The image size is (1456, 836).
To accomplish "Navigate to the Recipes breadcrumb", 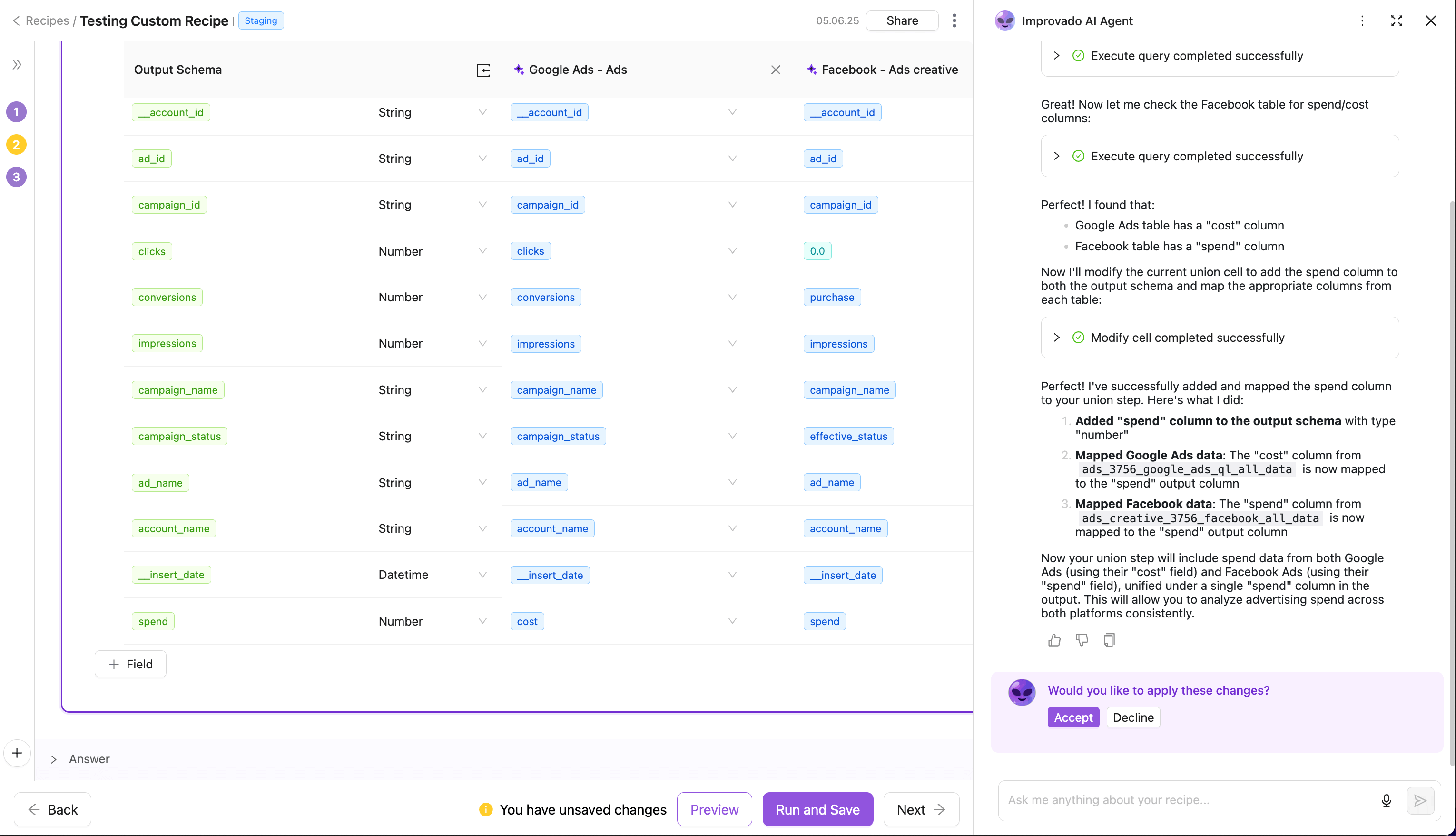I will click(47, 20).
